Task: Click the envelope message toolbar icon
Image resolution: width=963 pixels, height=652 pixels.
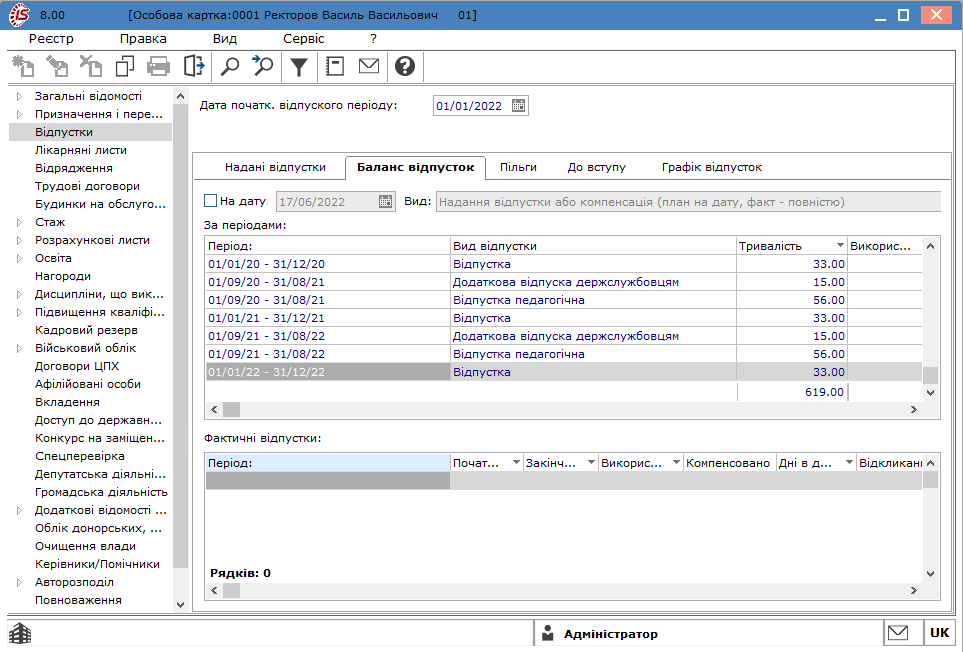Action: (x=368, y=65)
